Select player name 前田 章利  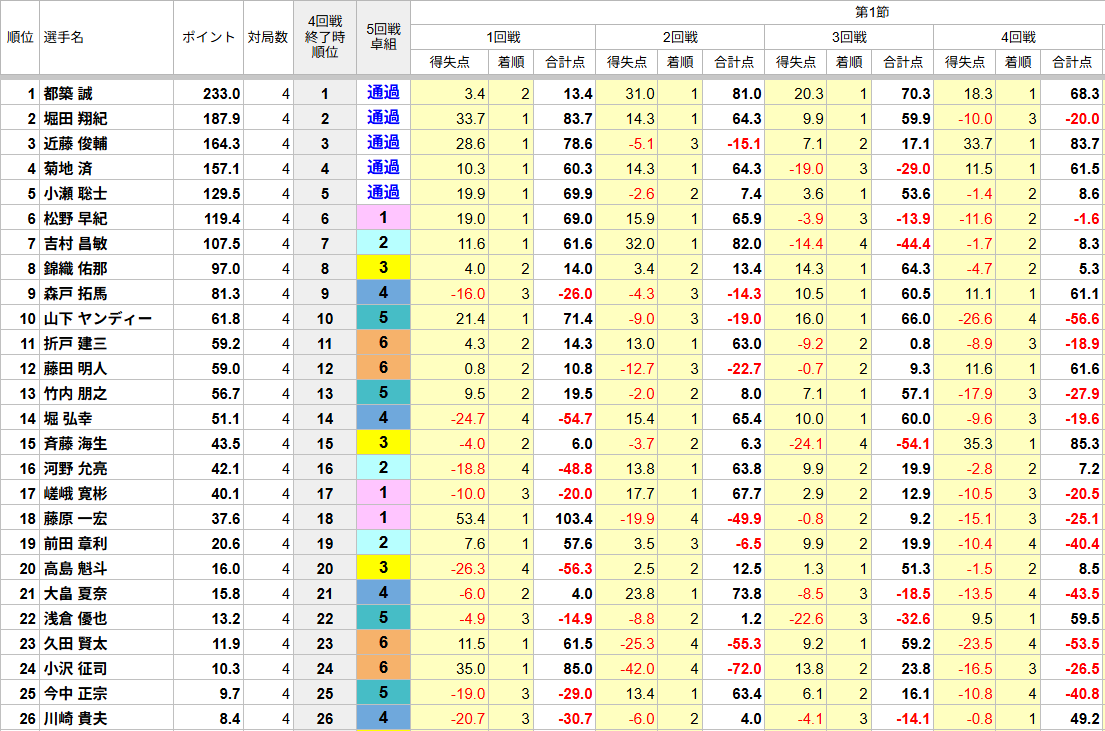(75, 544)
